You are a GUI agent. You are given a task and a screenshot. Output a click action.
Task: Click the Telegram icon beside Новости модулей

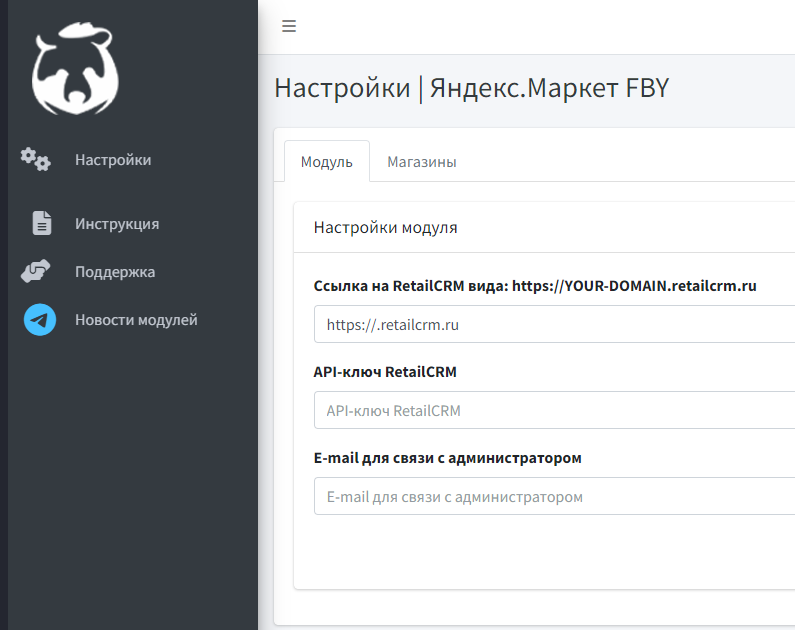(x=40, y=319)
